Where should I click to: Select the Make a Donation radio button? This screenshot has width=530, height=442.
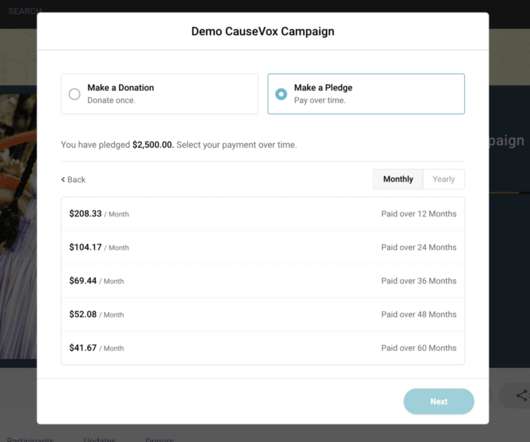[74, 94]
